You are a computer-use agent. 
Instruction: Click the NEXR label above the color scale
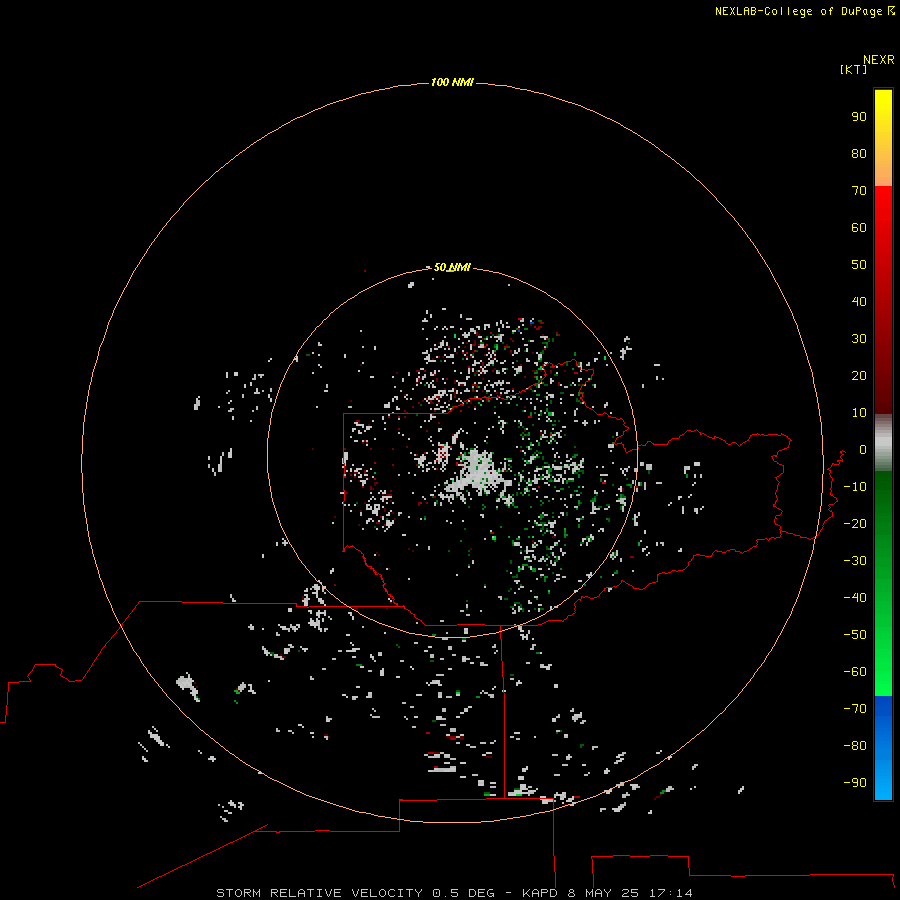879,60
